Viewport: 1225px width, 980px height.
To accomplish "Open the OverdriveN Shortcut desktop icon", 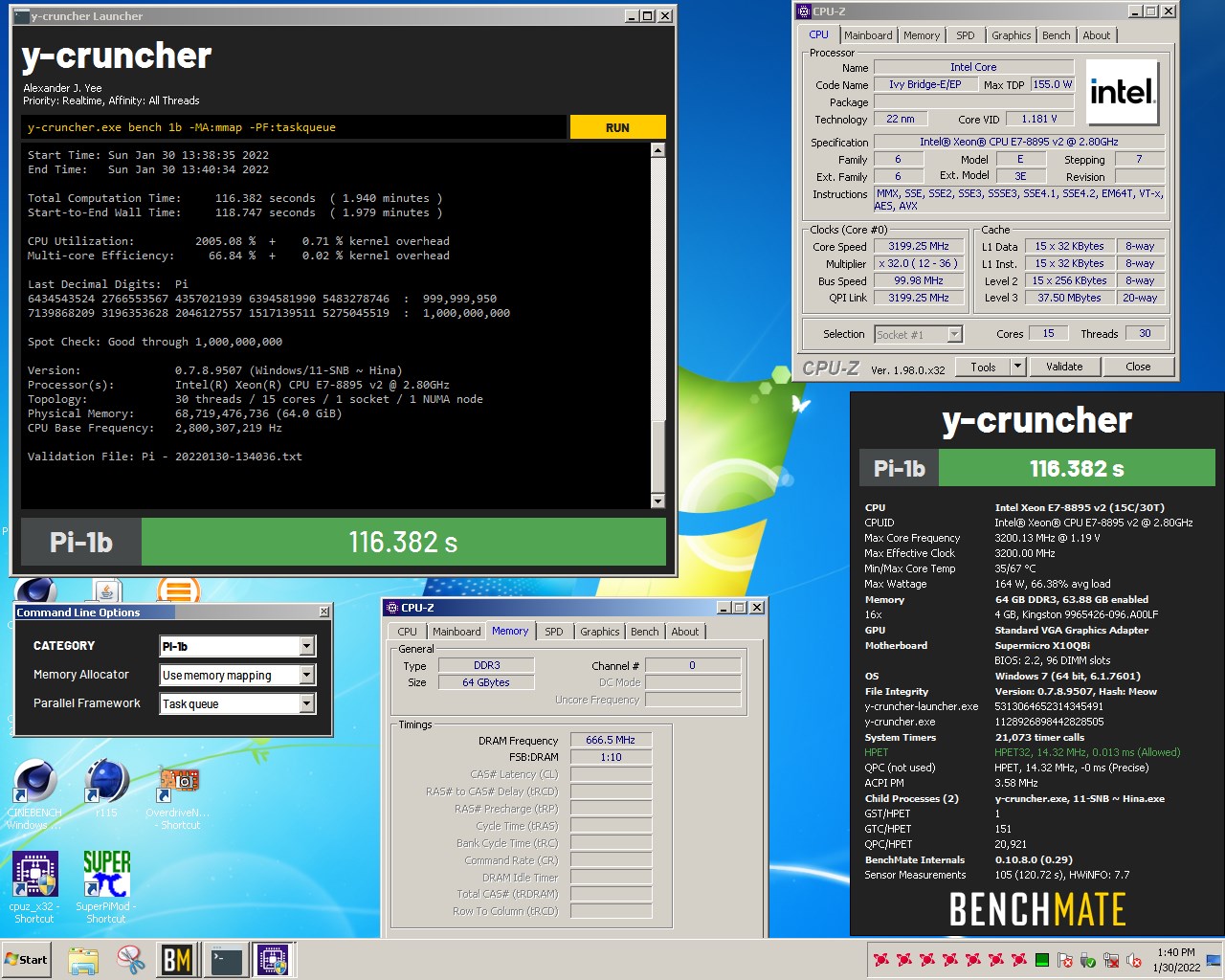I will 179,793.
